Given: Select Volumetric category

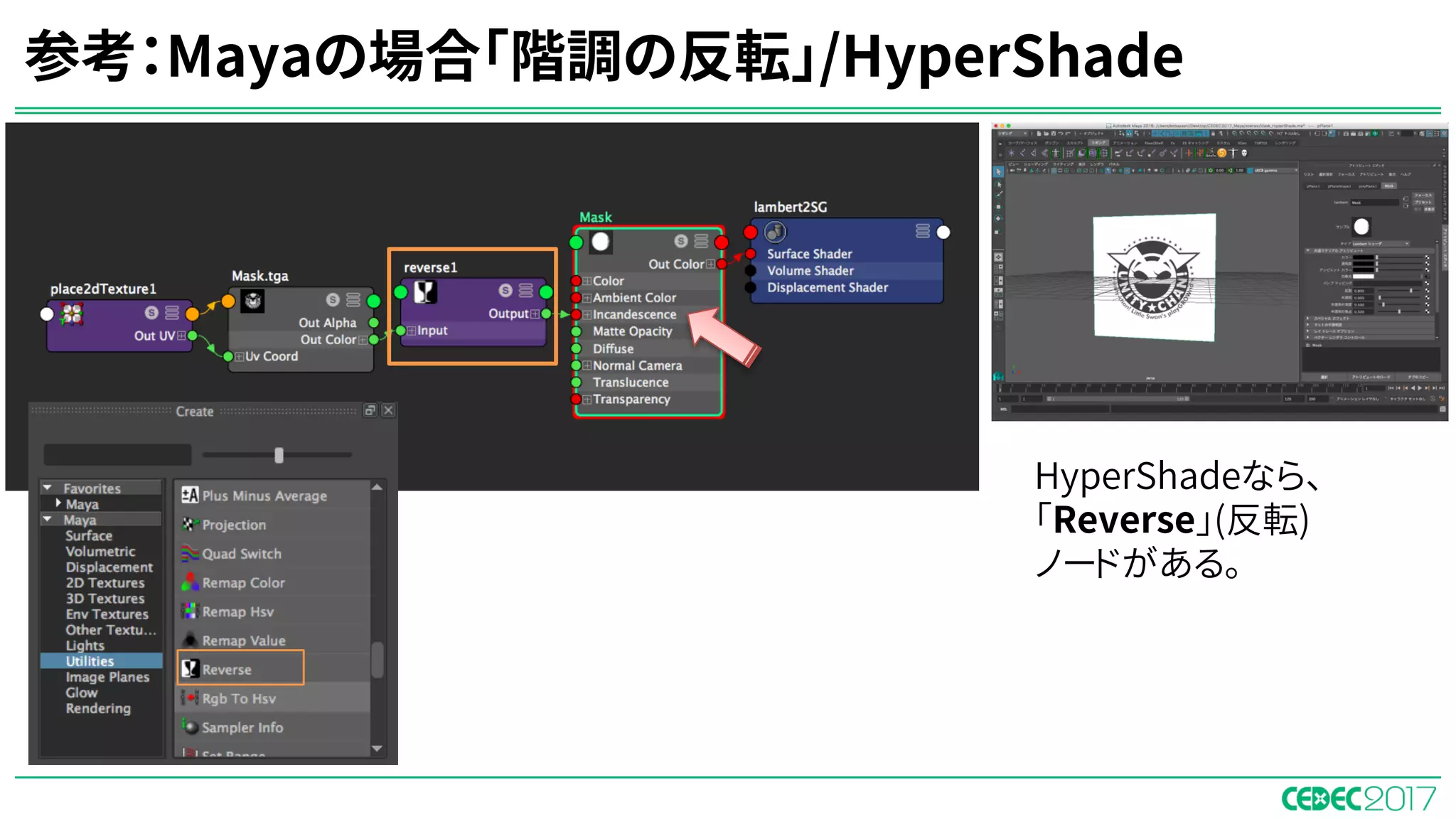Looking at the screenshot, I should [x=100, y=551].
